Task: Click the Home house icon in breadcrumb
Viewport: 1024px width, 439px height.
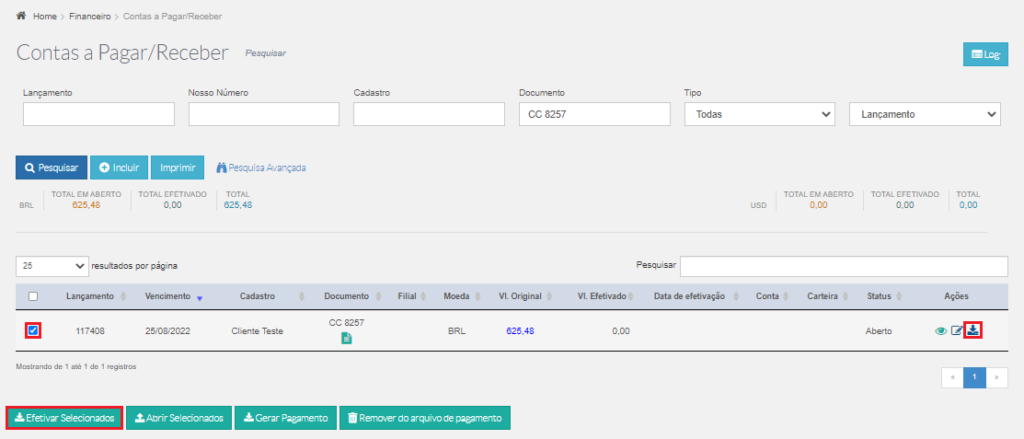Action: tap(21, 16)
